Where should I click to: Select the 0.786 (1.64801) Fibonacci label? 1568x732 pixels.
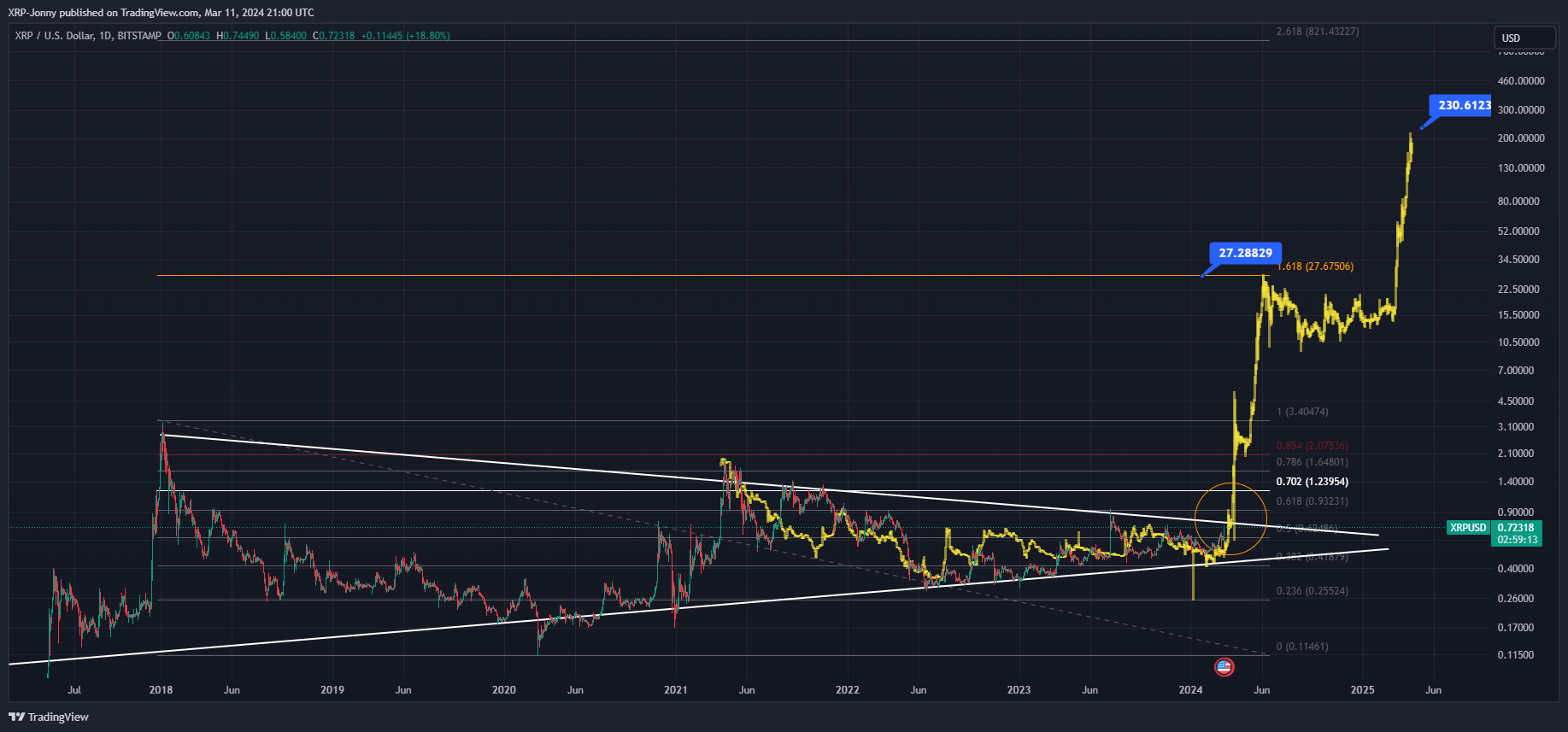pyautogui.click(x=1313, y=462)
